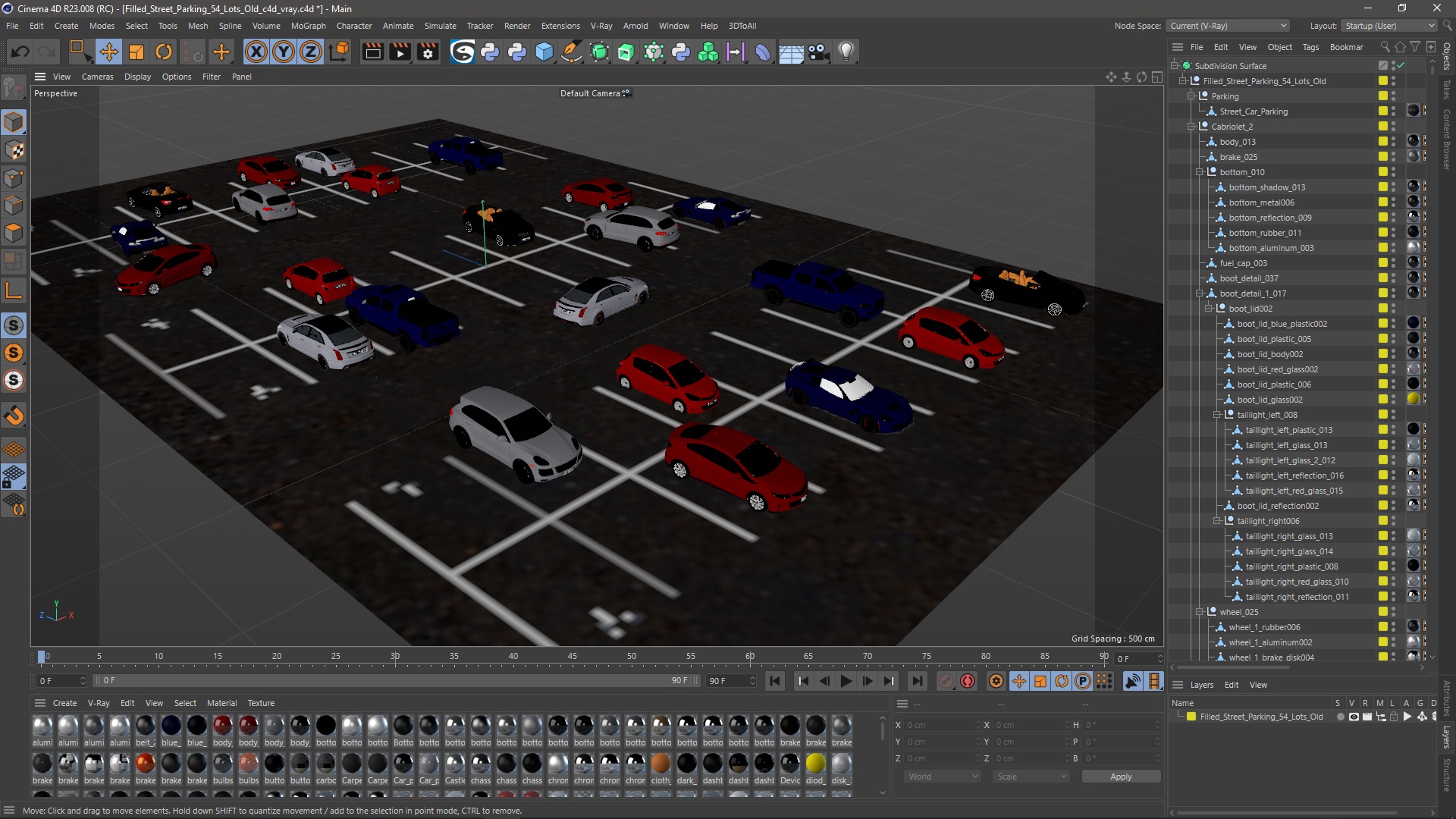Collapse the Cabriolet_2 tree node

click(x=1191, y=127)
